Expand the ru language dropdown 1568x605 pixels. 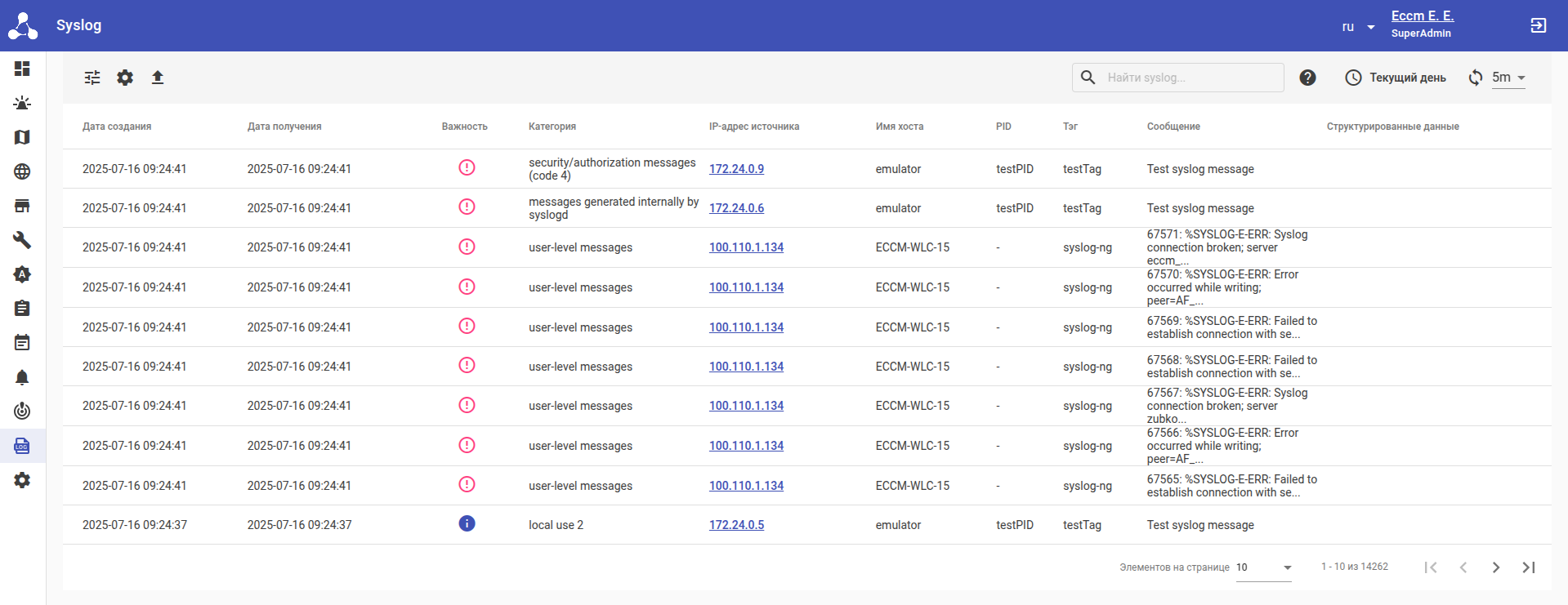pyautogui.click(x=1358, y=27)
